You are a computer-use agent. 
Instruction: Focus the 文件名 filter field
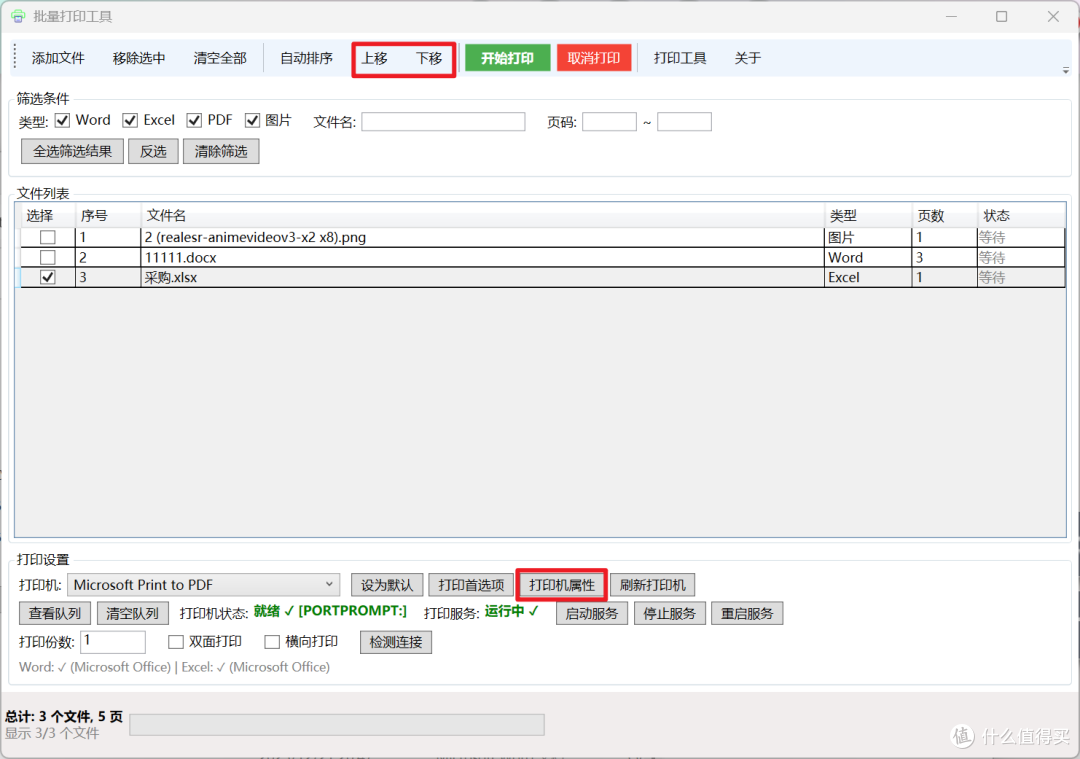[443, 122]
